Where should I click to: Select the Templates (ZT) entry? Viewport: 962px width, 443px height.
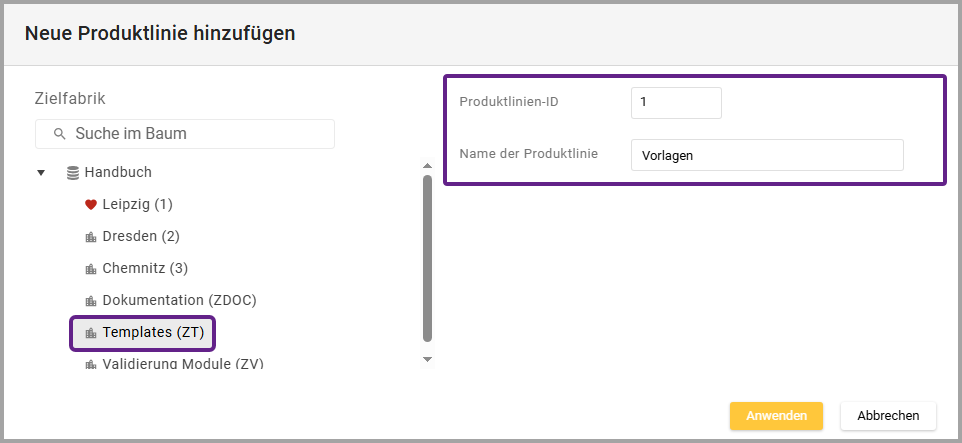point(153,333)
